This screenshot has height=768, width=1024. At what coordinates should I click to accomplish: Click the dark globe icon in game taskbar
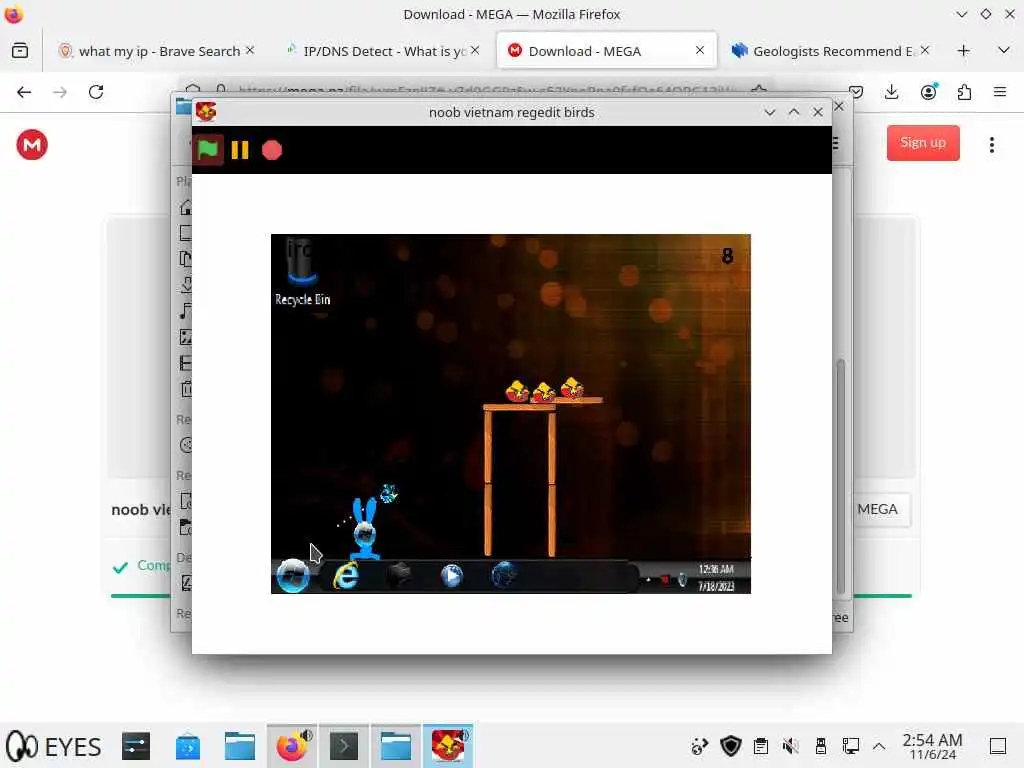(x=504, y=575)
